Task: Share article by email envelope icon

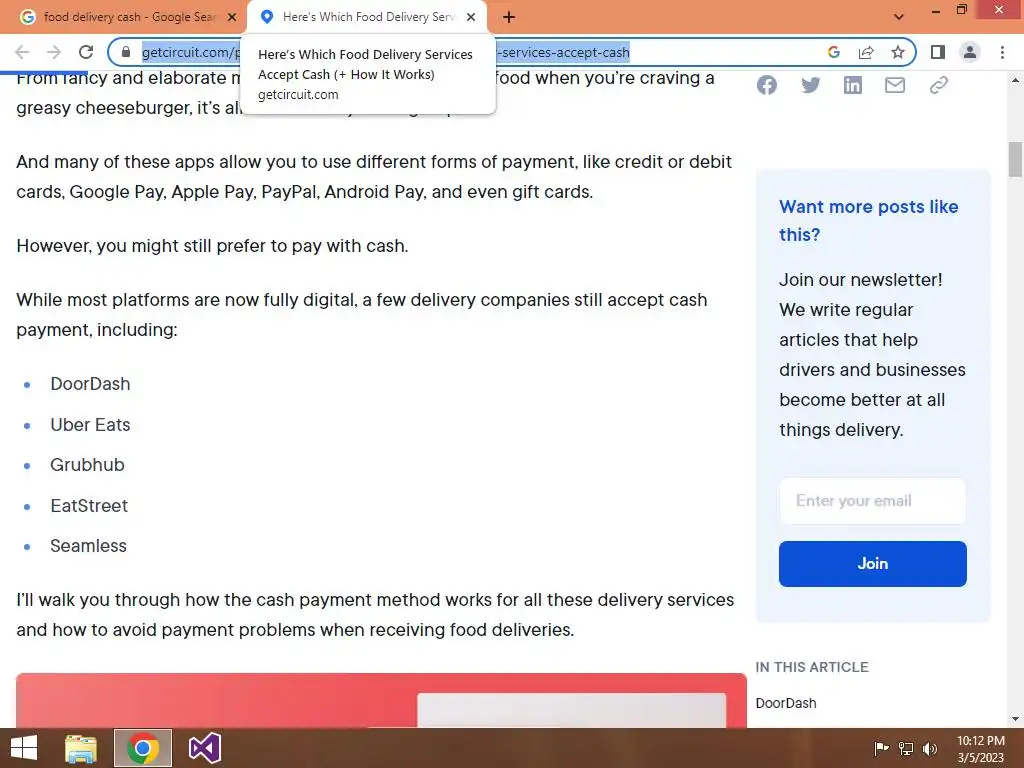Action: (895, 85)
